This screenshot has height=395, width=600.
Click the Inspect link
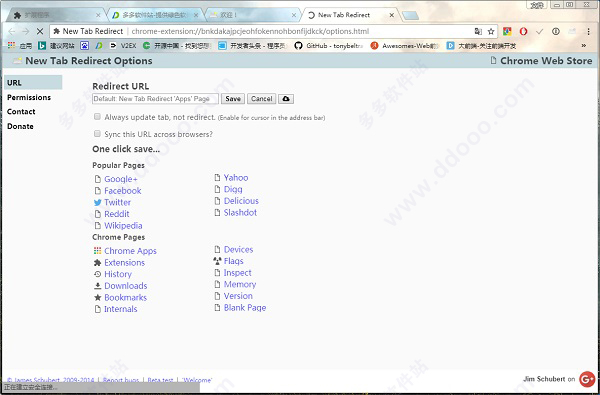point(238,273)
